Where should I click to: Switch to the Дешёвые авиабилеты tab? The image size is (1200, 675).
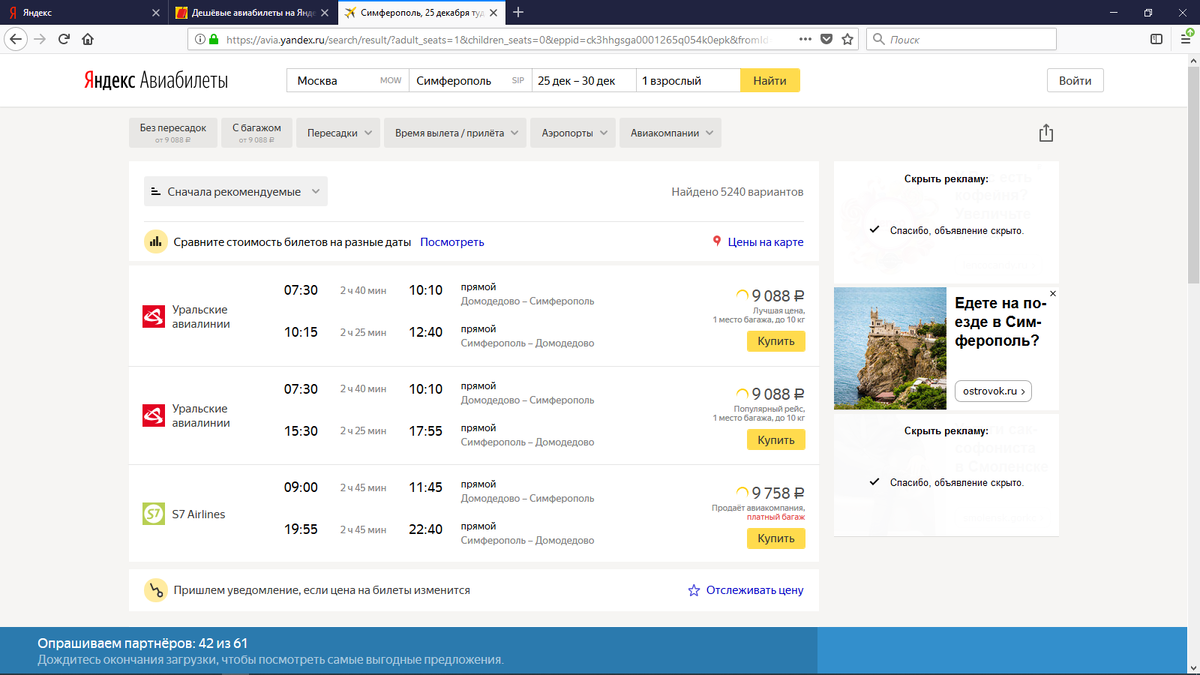252,13
